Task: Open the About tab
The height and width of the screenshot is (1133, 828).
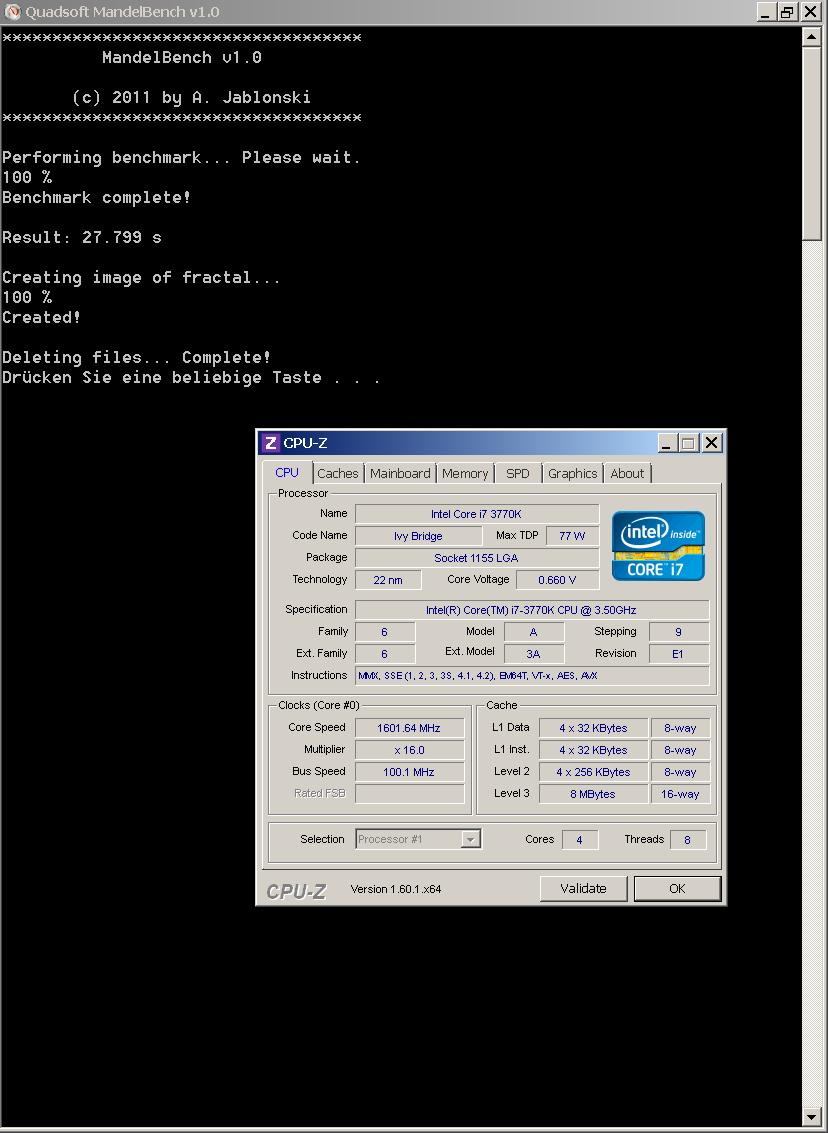Action: tap(627, 473)
